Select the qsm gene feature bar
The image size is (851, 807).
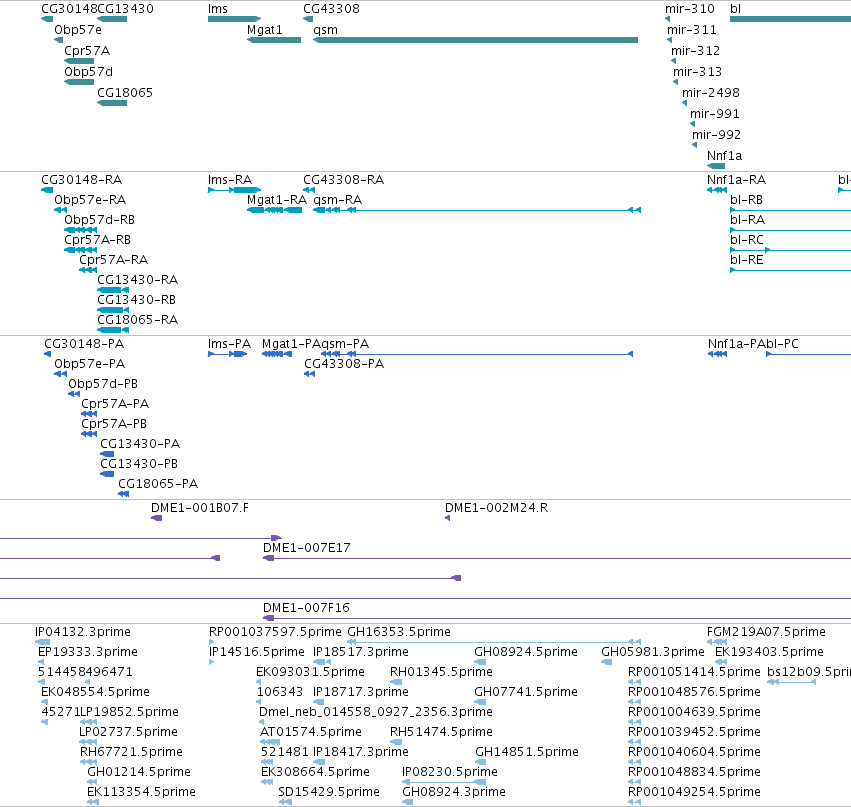[x=475, y=40]
